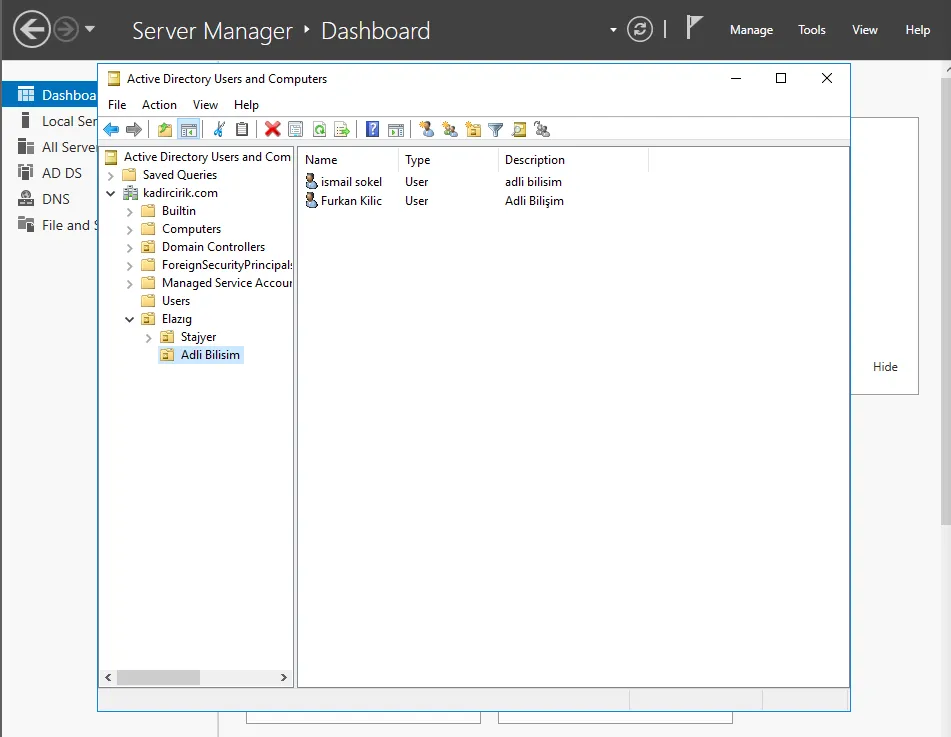Open navigation history dropdown arrow
Viewport: 951px width, 737px height.
90,28
